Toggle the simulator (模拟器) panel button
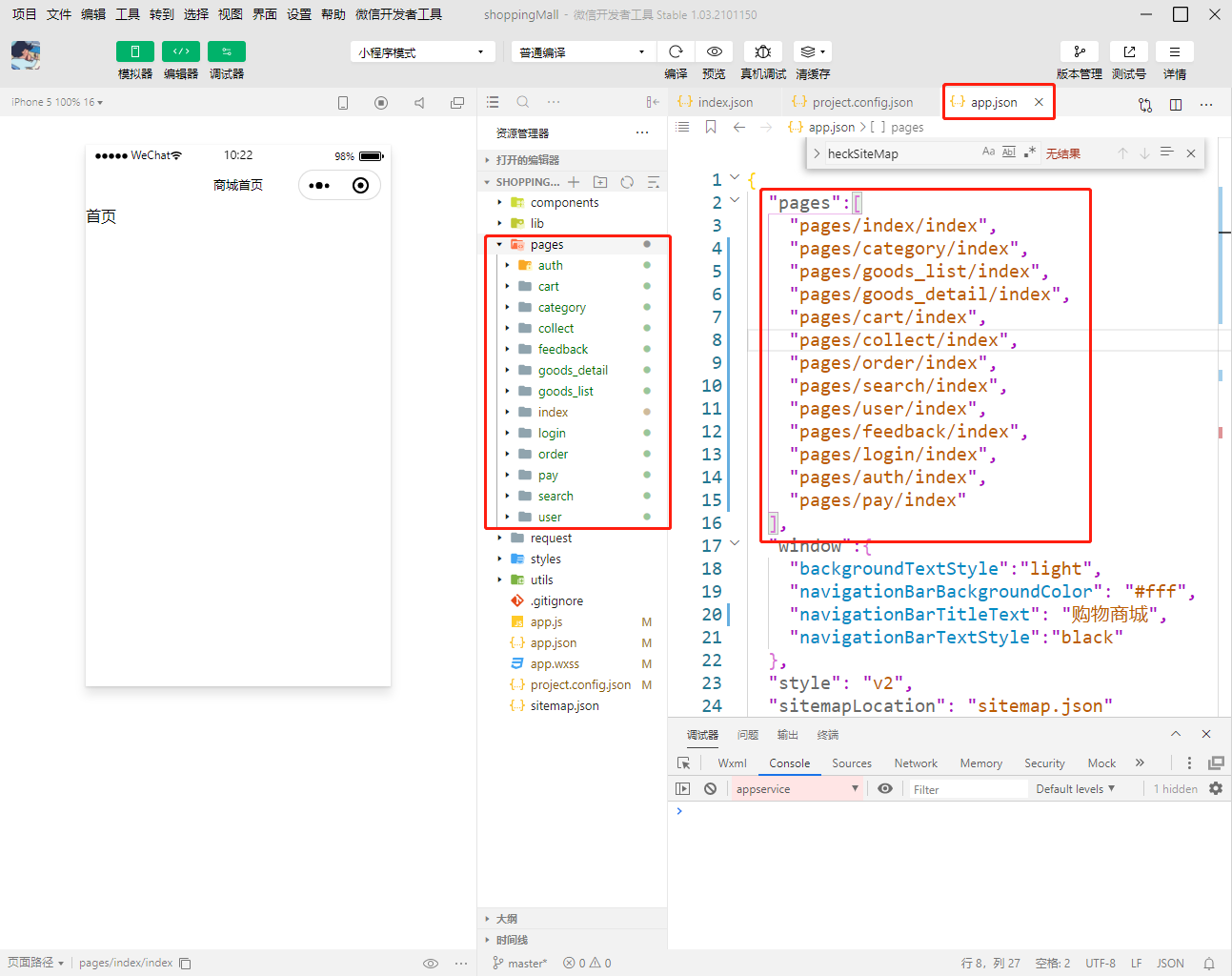This screenshot has height=976, width=1232. point(134,51)
